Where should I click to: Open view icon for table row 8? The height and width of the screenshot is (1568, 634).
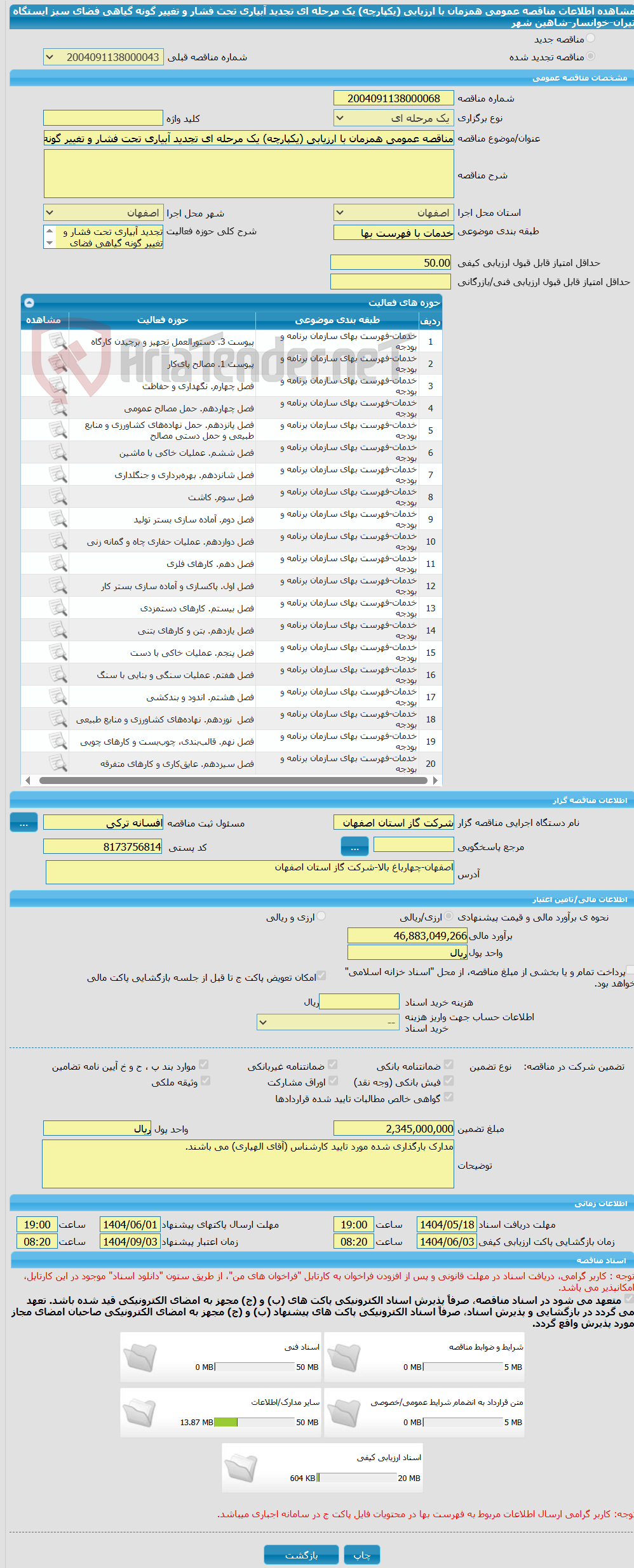(58, 497)
